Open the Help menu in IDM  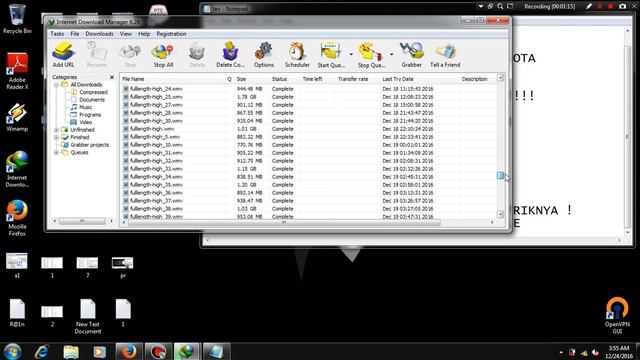[x=144, y=34]
